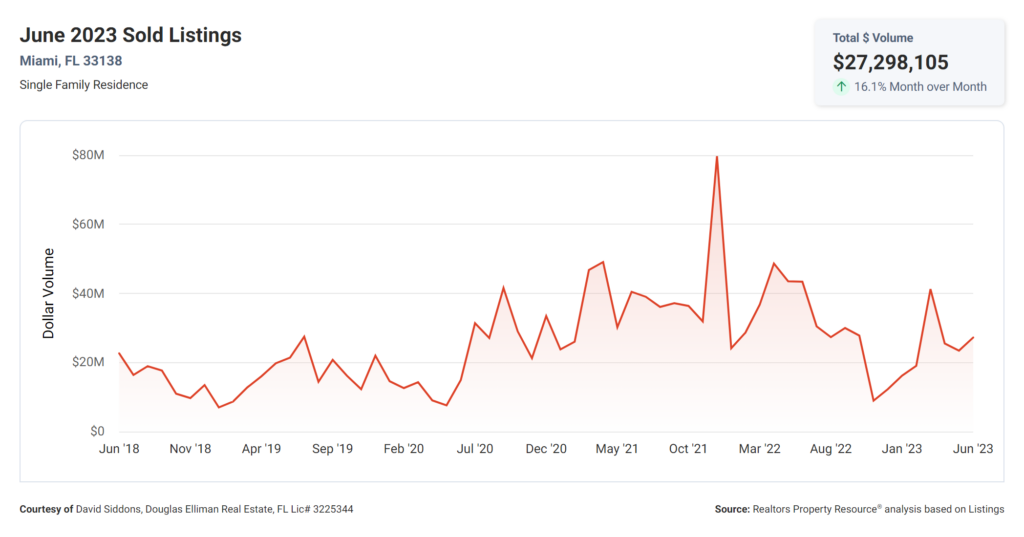Screen dimensions: 1024x537
Task: Click the June 2023 Sold Listings heading
Action: (x=131, y=35)
